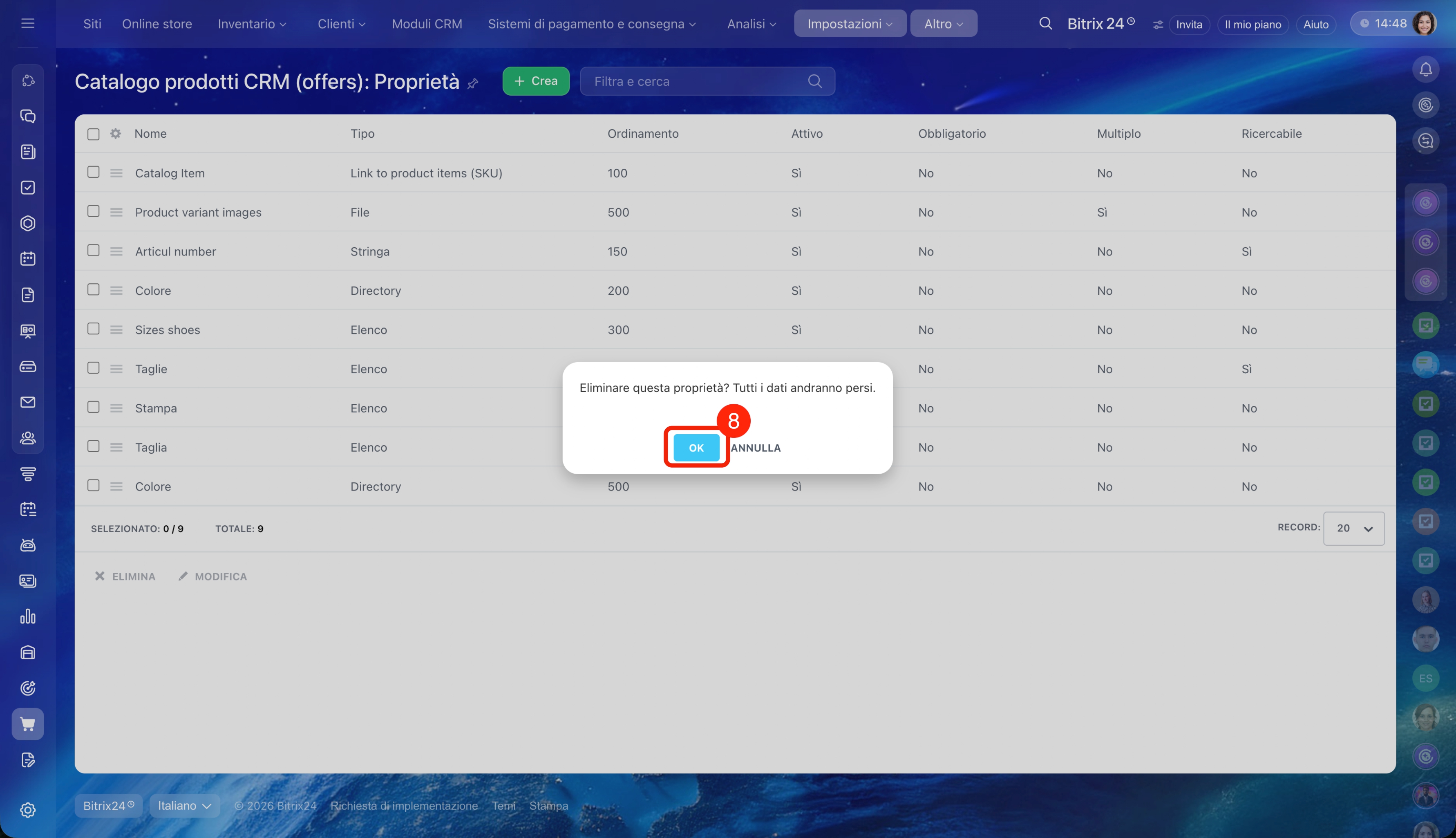Go to the Online store tab
The width and height of the screenshot is (1456, 838).
(157, 24)
